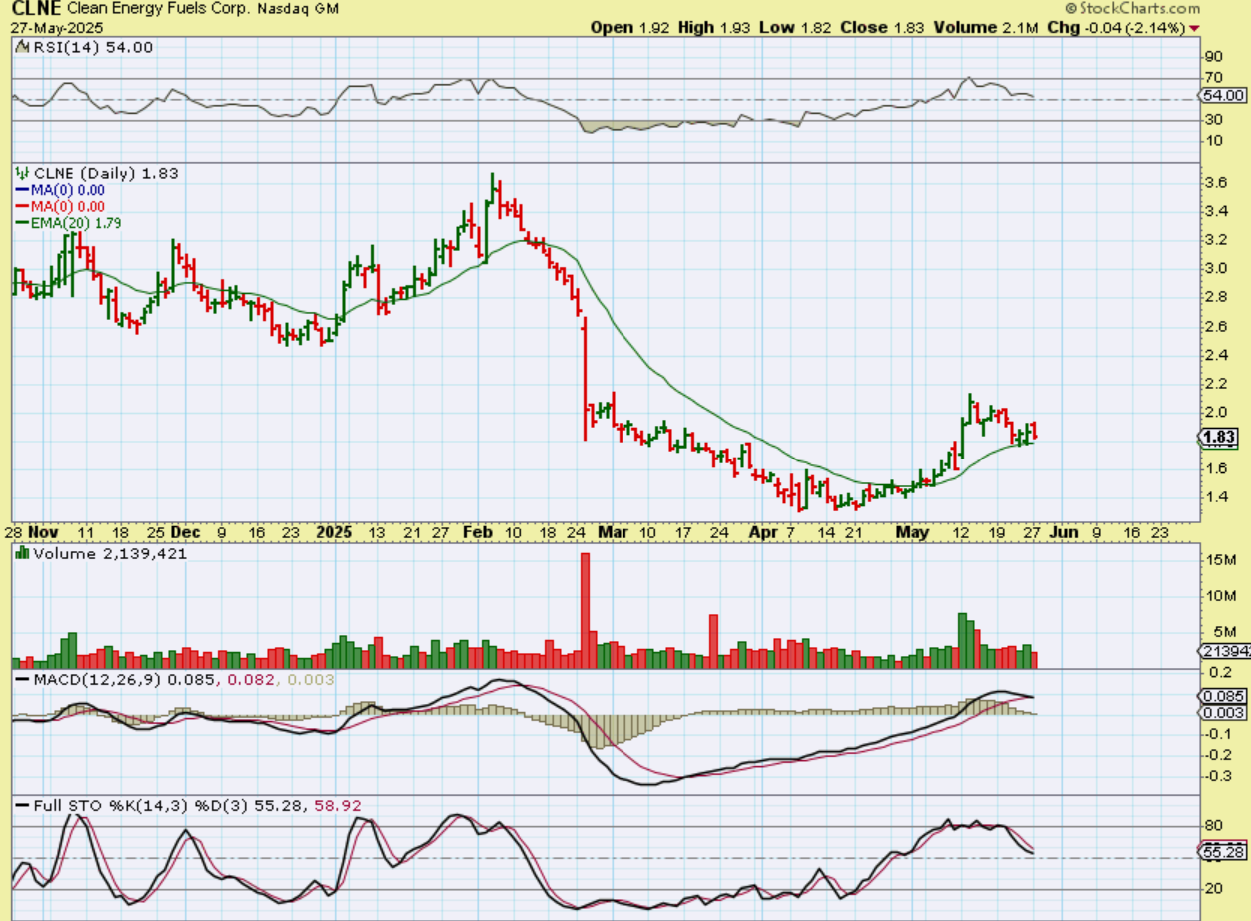Click the red MA(0) legend entry
Screen dimensions: 1251x921
tap(61, 206)
